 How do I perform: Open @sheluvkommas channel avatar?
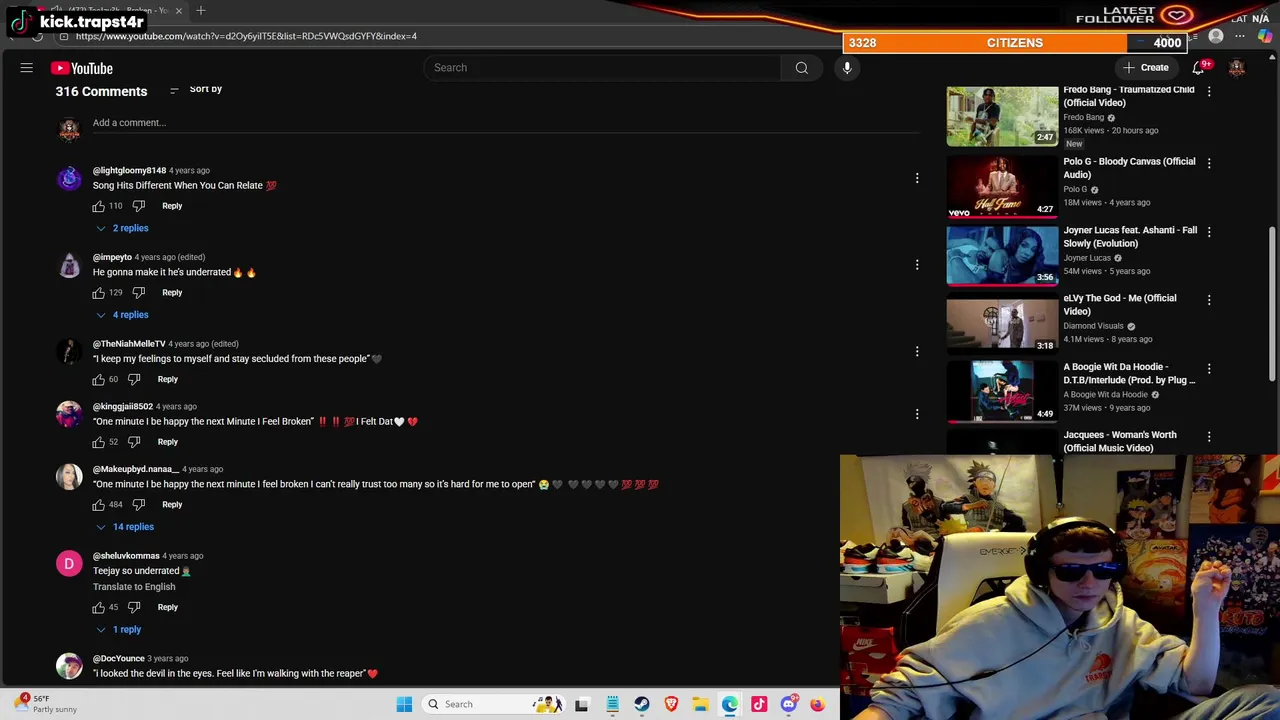tap(69, 564)
